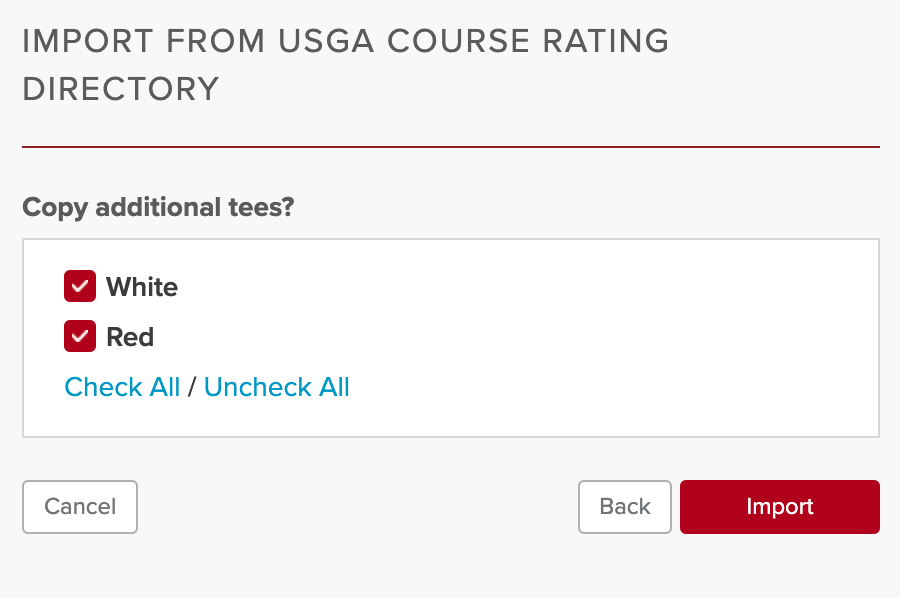900x598 pixels.
Task: Click the Import From USGA Course Rating title
Action: click(x=346, y=64)
